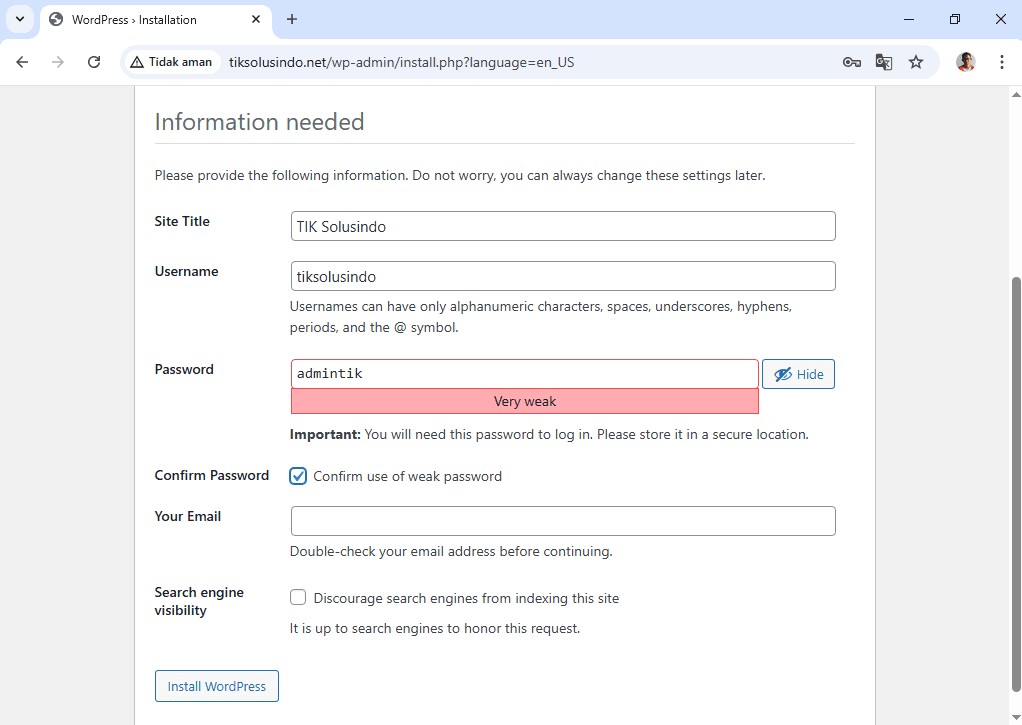
Task: Click the translate page icon
Action: [883, 62]
